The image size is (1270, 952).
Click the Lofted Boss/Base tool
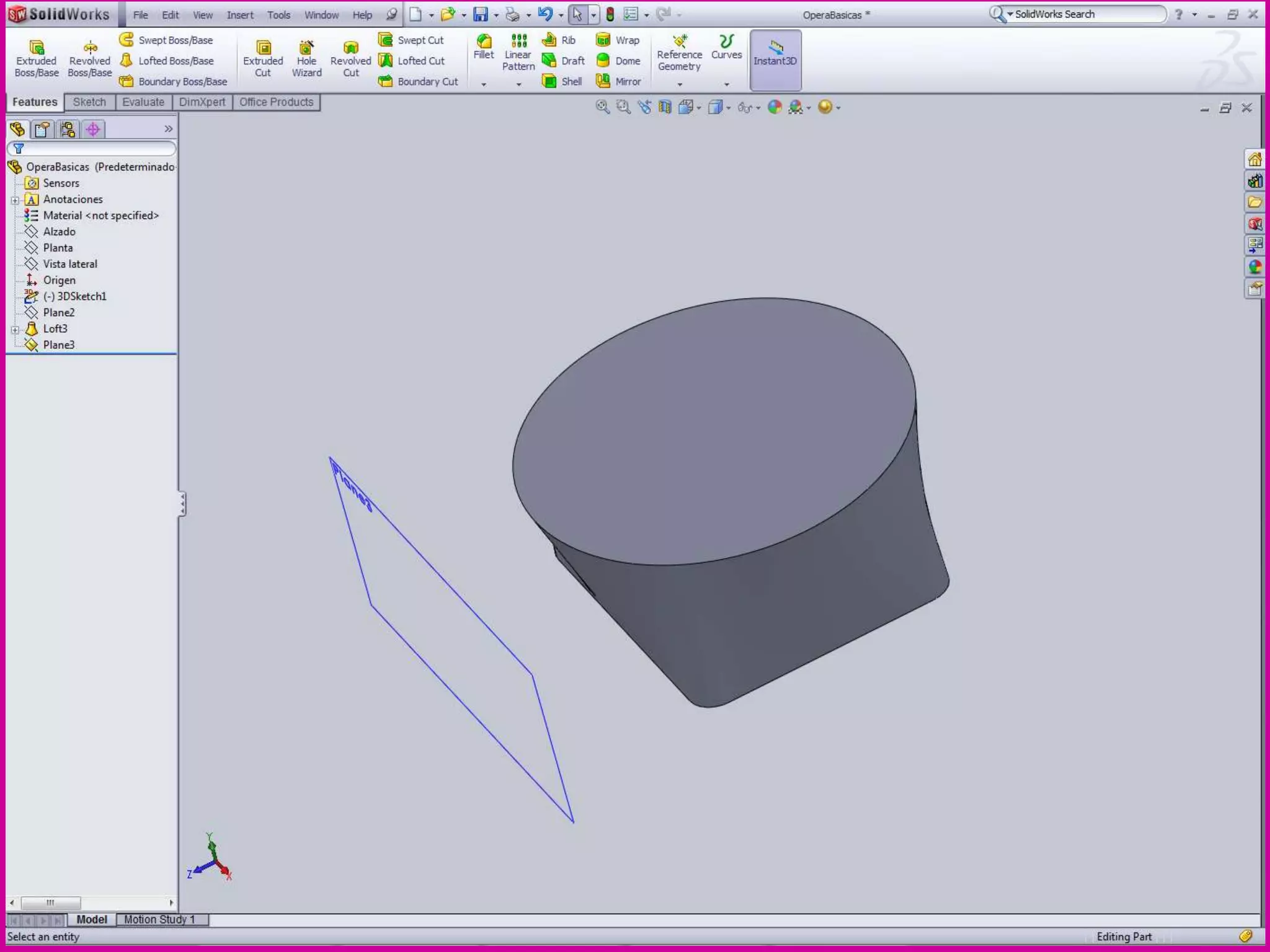point(167,61)
